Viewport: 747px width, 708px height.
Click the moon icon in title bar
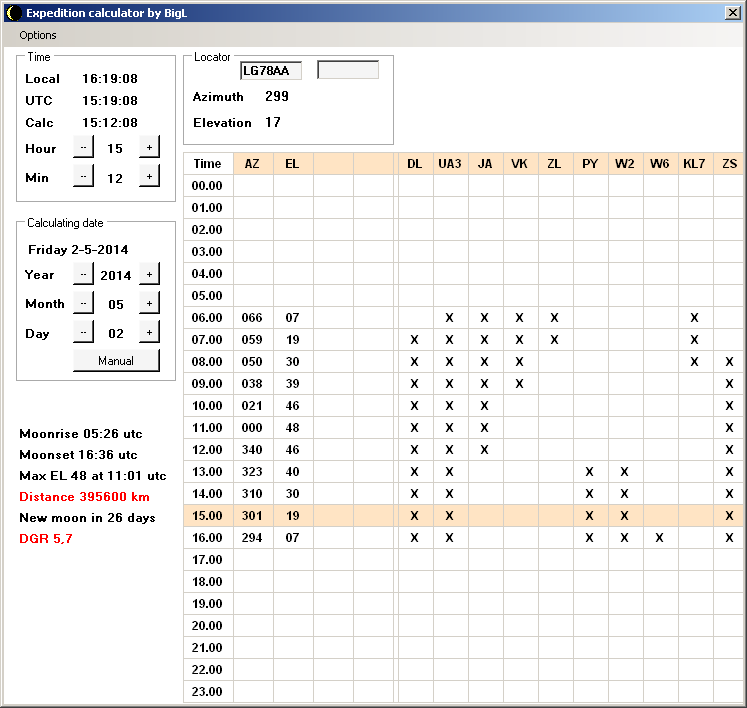click(13, 13)
